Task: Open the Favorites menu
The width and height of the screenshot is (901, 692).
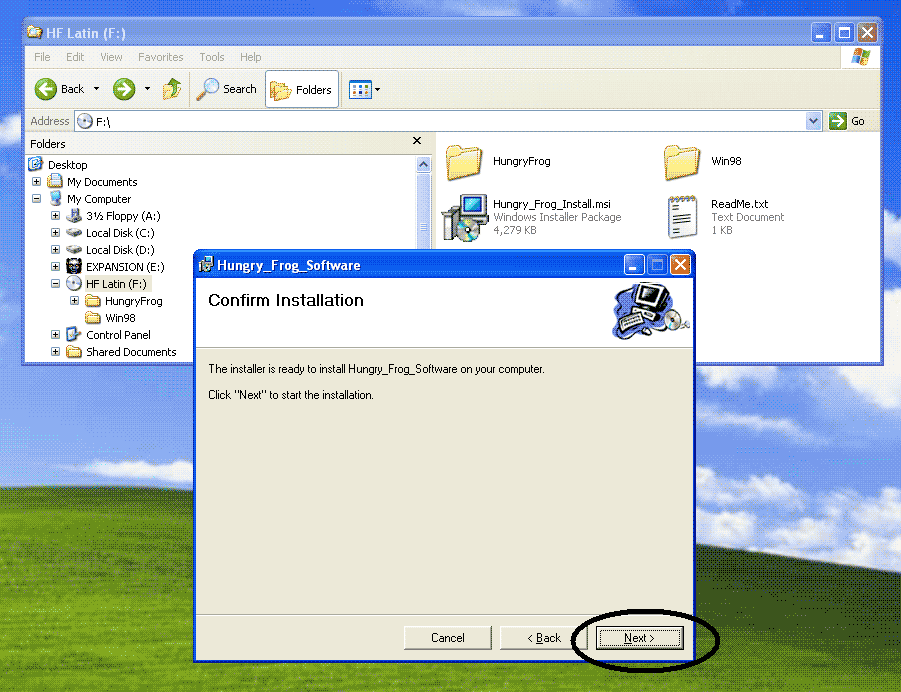Action: coord(160,57)
